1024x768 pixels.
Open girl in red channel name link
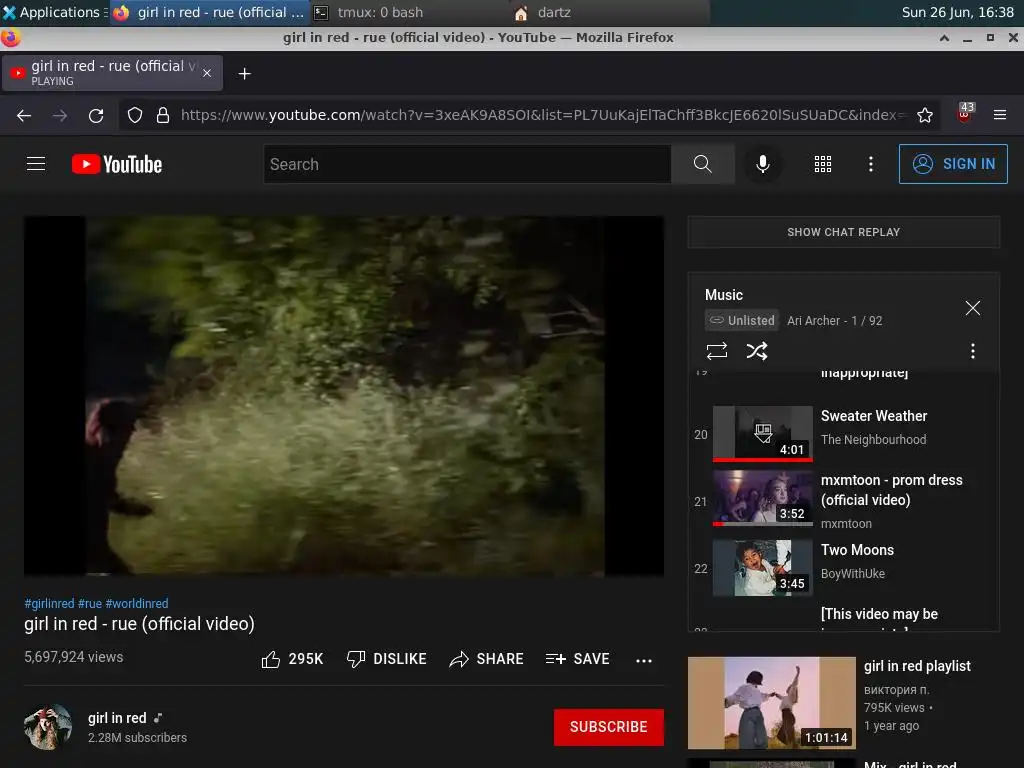pos(117,718)
